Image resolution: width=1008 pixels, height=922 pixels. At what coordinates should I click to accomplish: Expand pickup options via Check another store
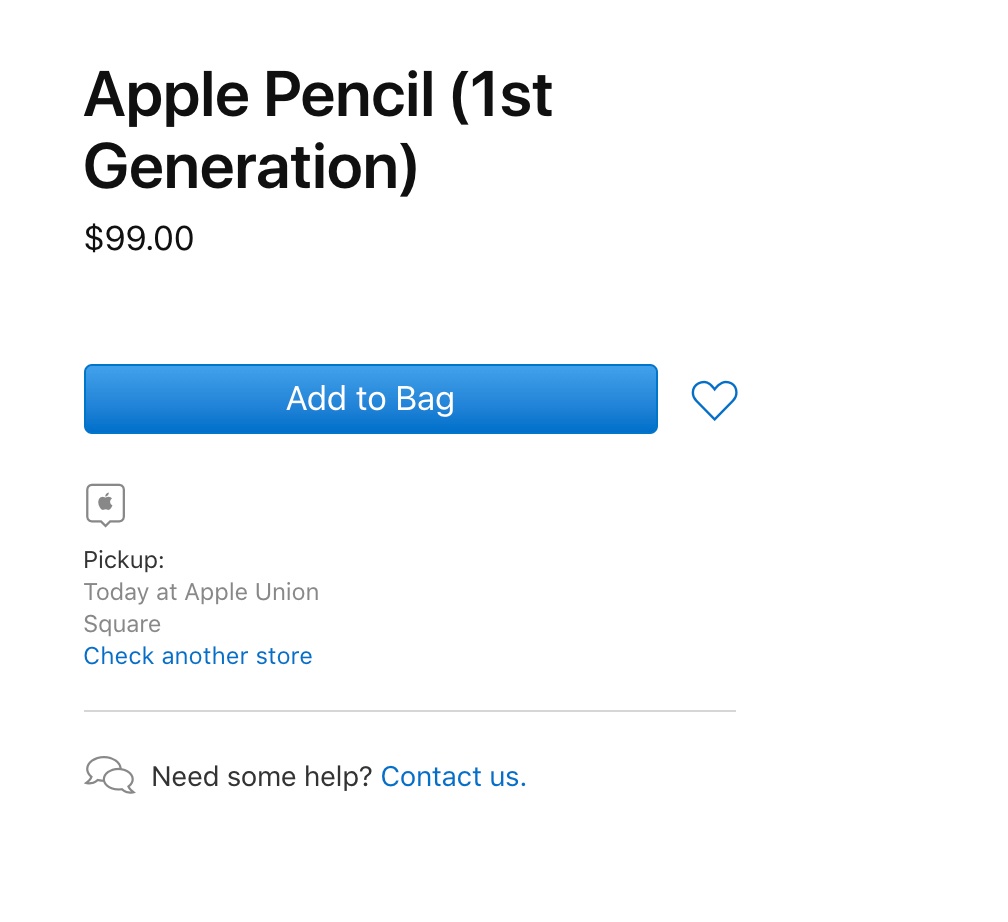point(197,656)
